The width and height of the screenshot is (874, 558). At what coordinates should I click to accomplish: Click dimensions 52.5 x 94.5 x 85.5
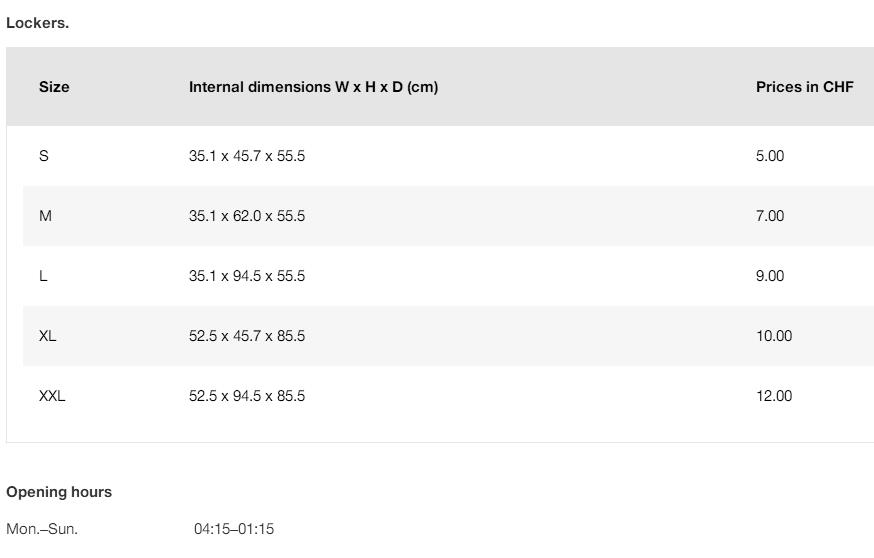247,396
